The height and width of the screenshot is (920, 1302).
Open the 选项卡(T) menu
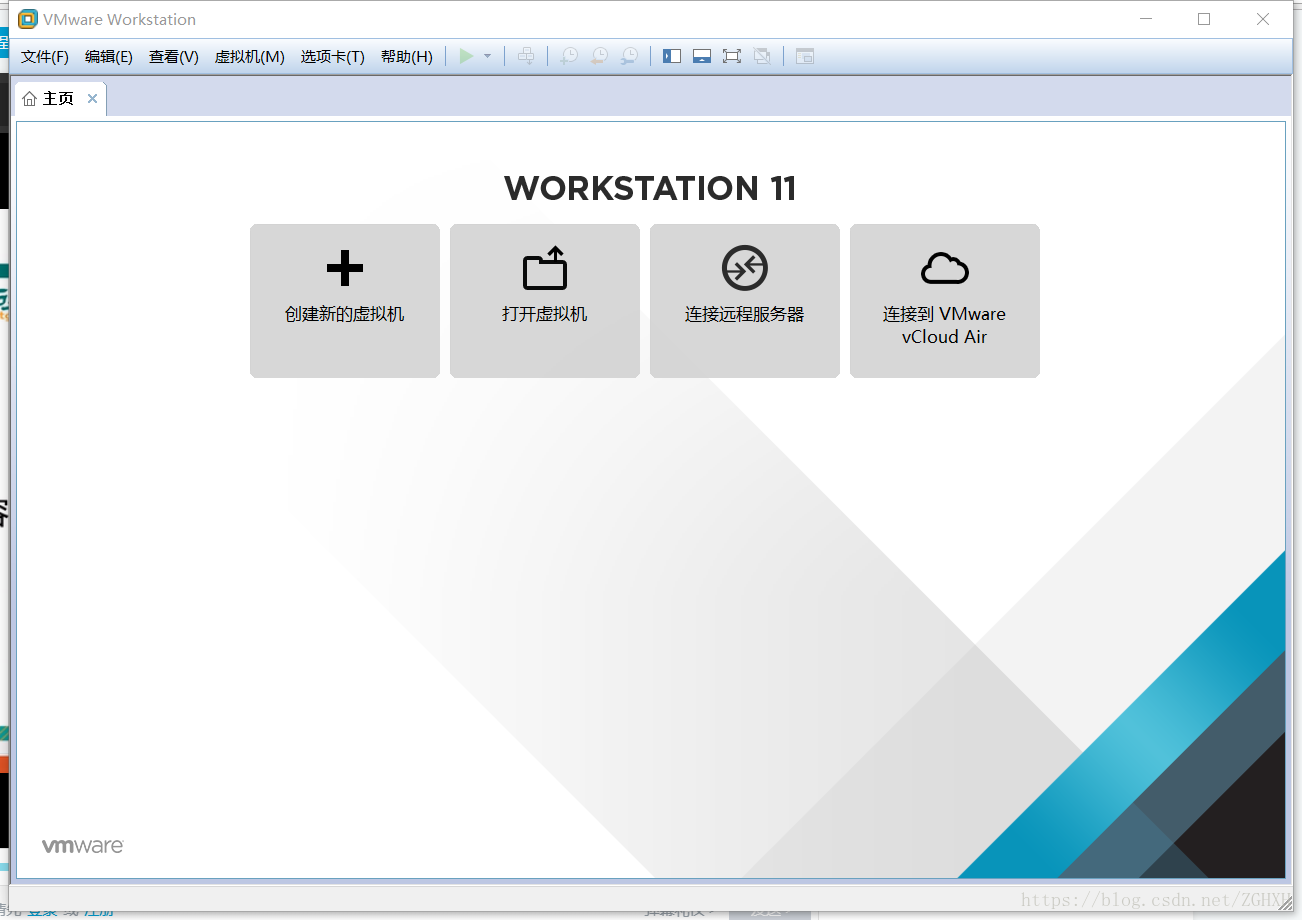333,57
